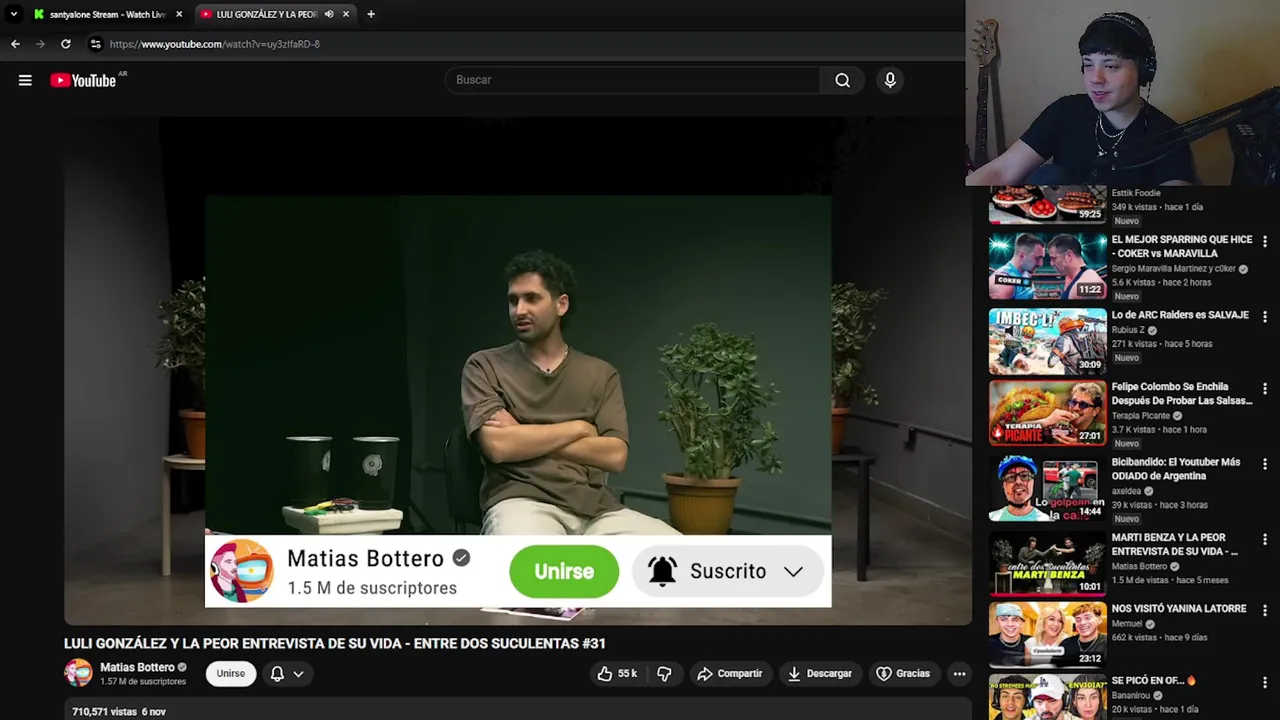Open the EL MEJOR SPARRING thumbnail
Screen dimensions: 1280x720
[1048, 267]
